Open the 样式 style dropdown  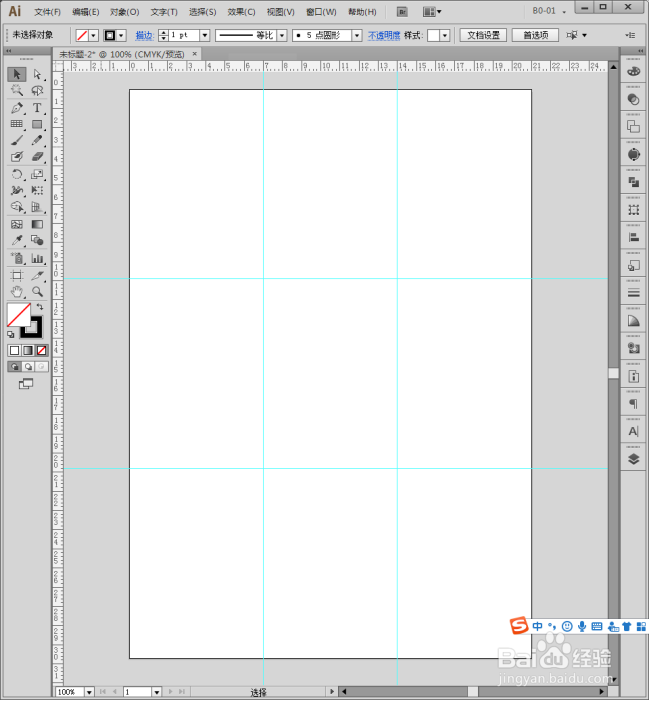coord(444,35)
